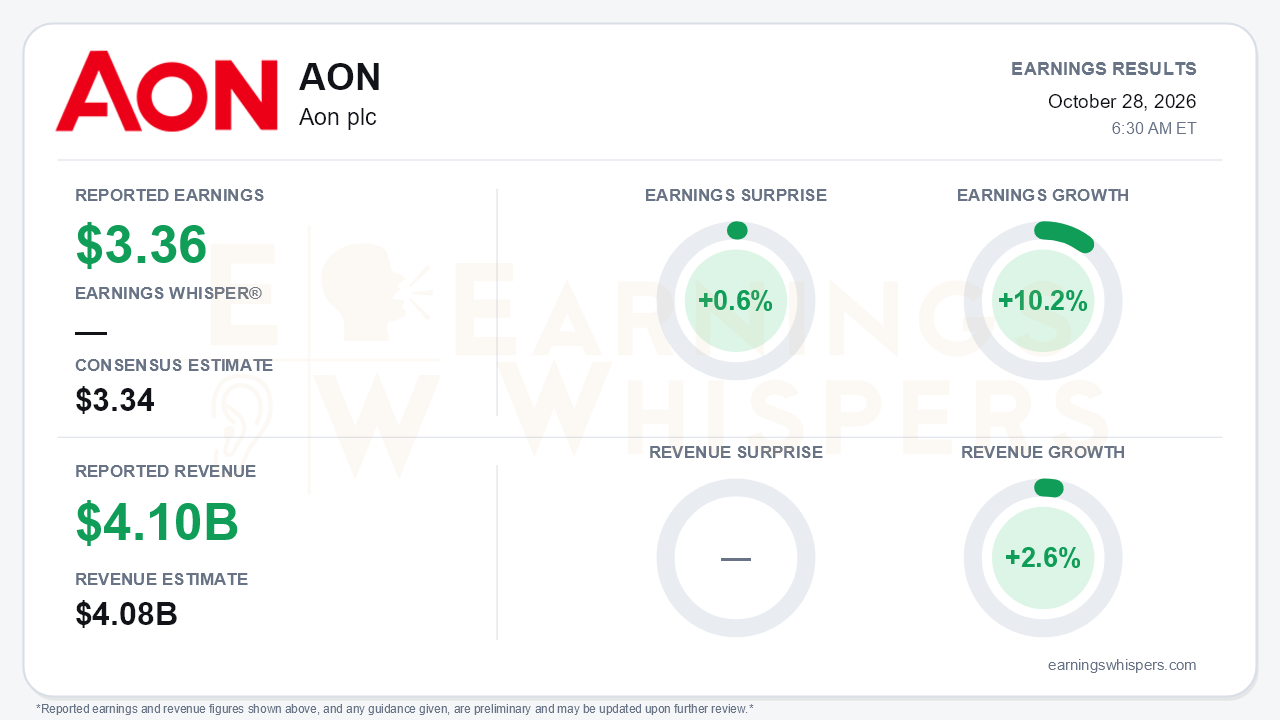The image size is (1280, 720).
Task: Click the +10.2% earnings growth gauge
Action: tap(1043, 301)
